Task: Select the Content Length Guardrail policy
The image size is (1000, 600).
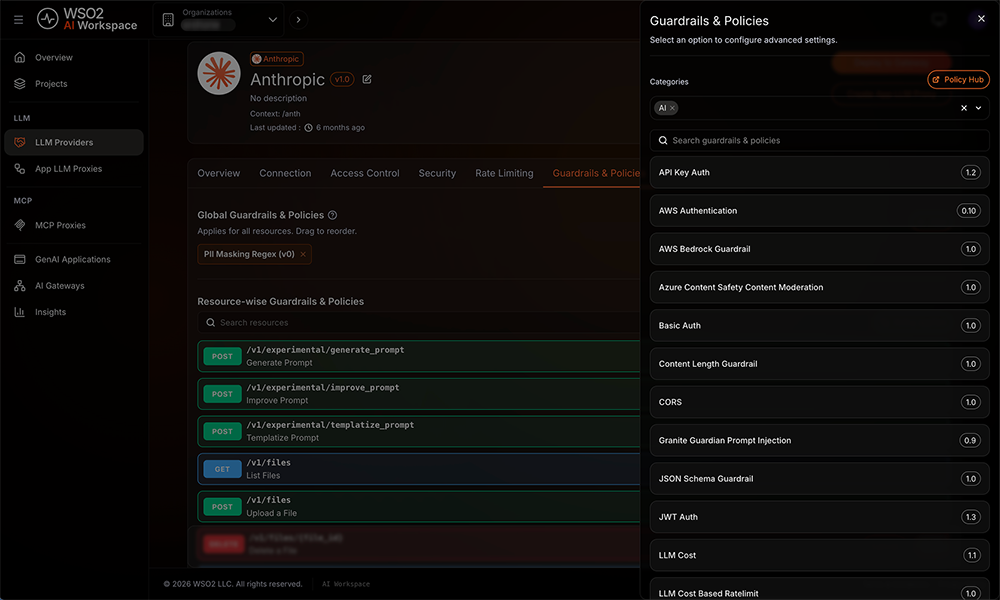Action: click(820, 364)
